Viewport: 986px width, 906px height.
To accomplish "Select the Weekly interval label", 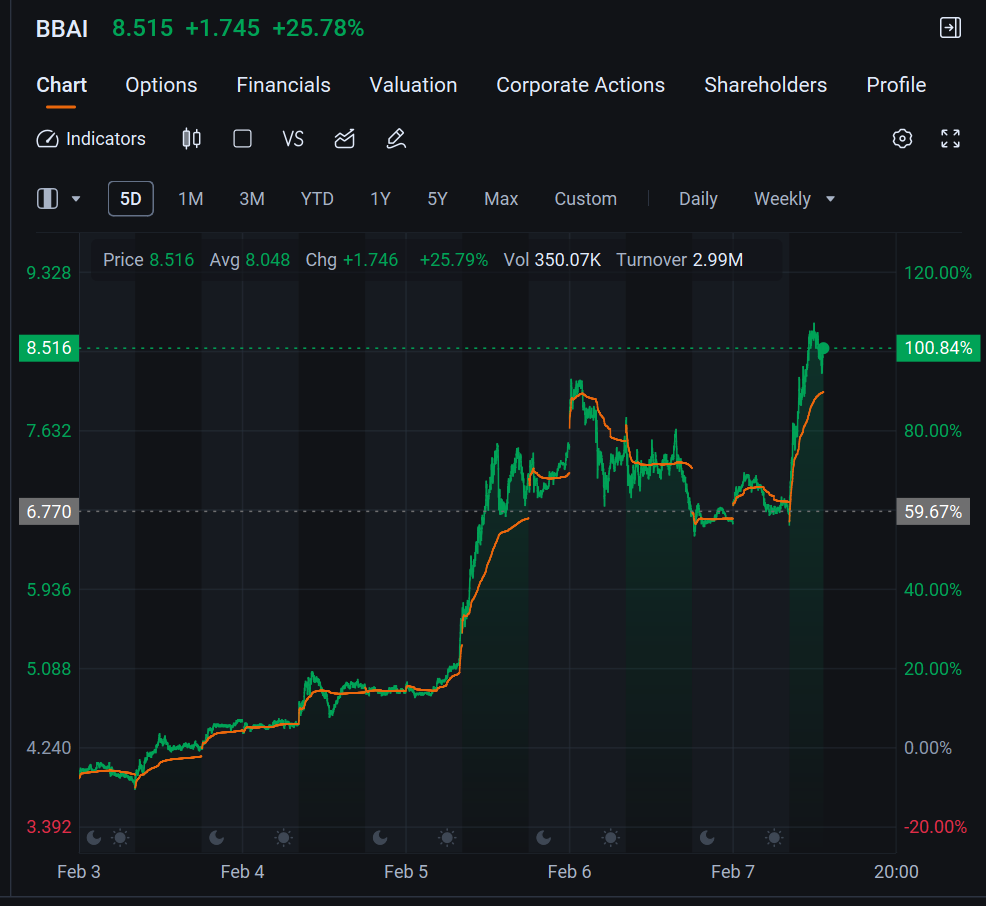I will tap(782, 199).
